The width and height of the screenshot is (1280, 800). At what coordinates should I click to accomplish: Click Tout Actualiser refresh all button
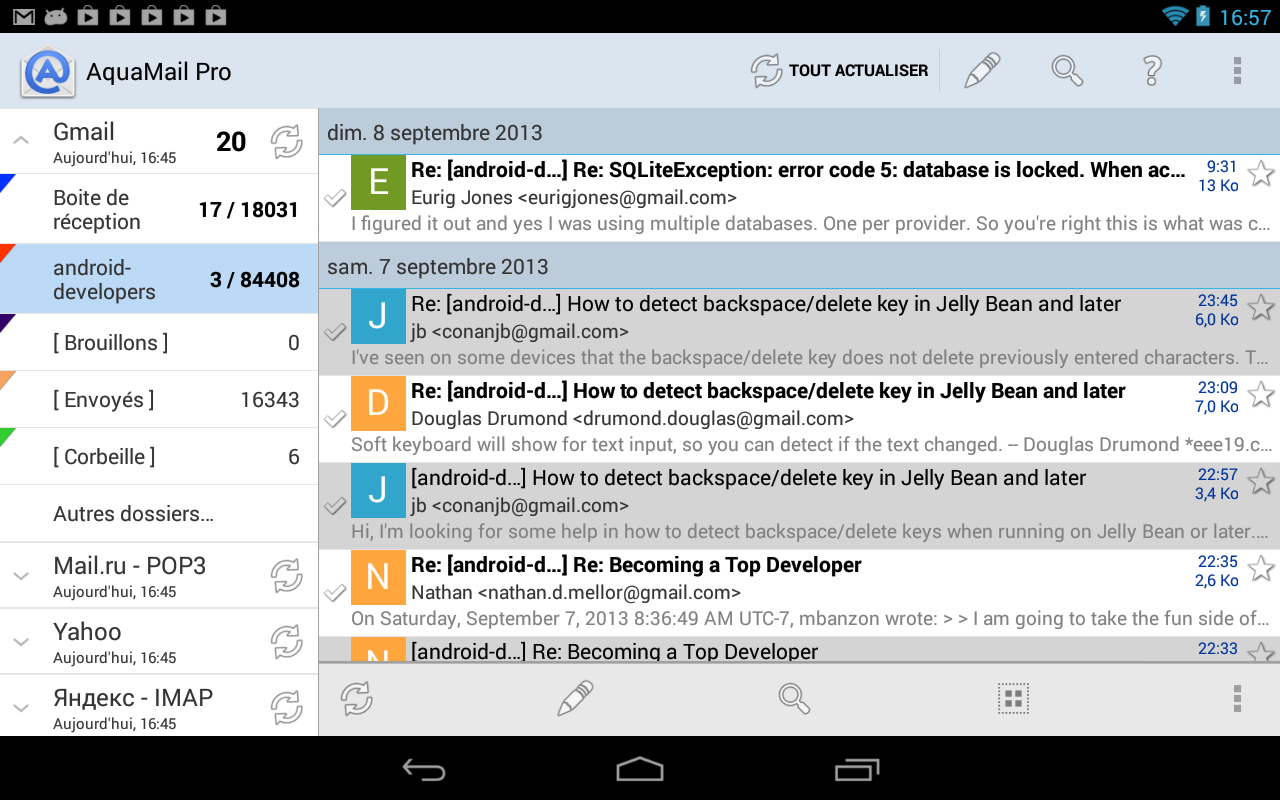click(840, 71)
